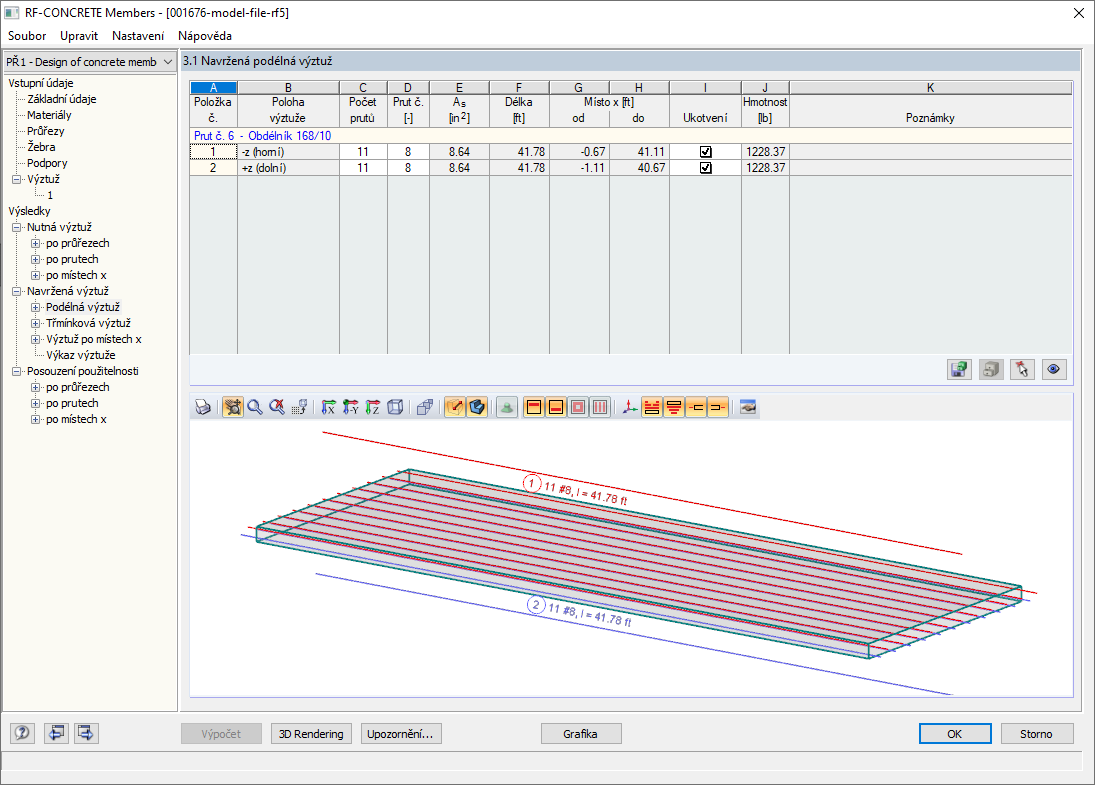The height and width of the screenshot is (785, 1095).
Task: Print the reinforcement graphic with printer icon
Action: (x=203, y=407)
